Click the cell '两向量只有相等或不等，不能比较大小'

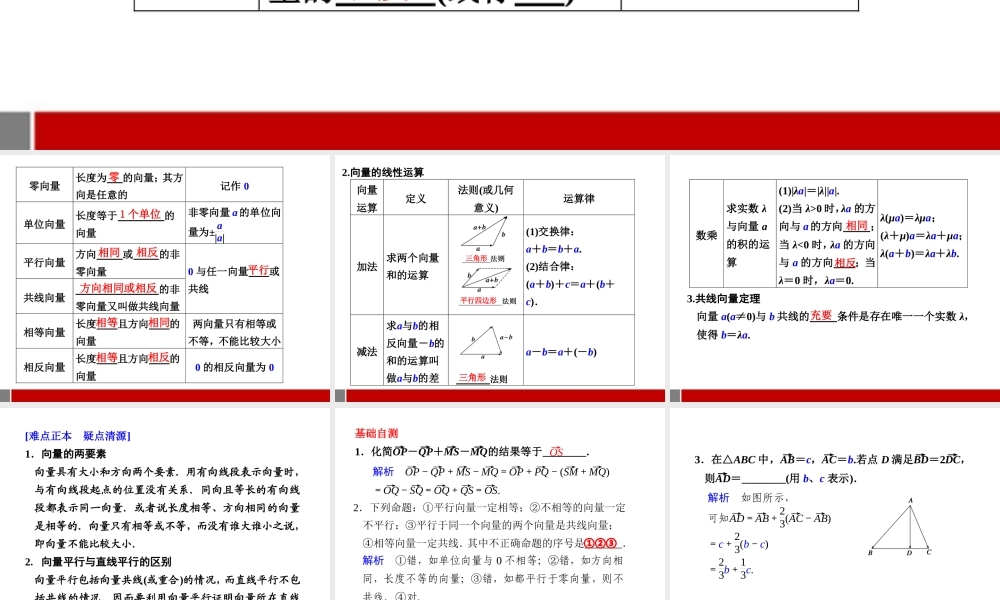[x=234, y=332]
